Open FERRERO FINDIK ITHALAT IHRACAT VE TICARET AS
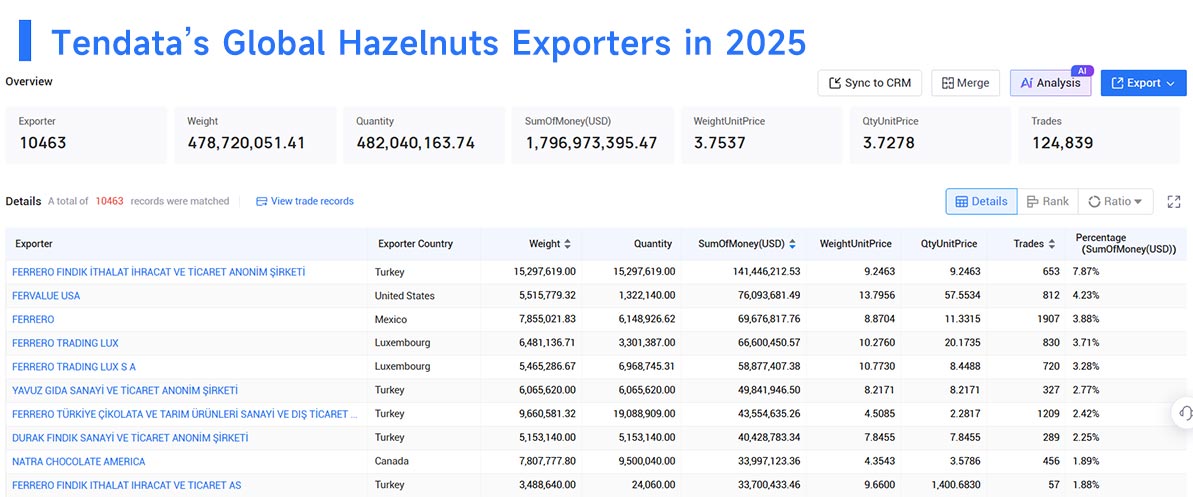1193x497 pixels. (126, 485)
